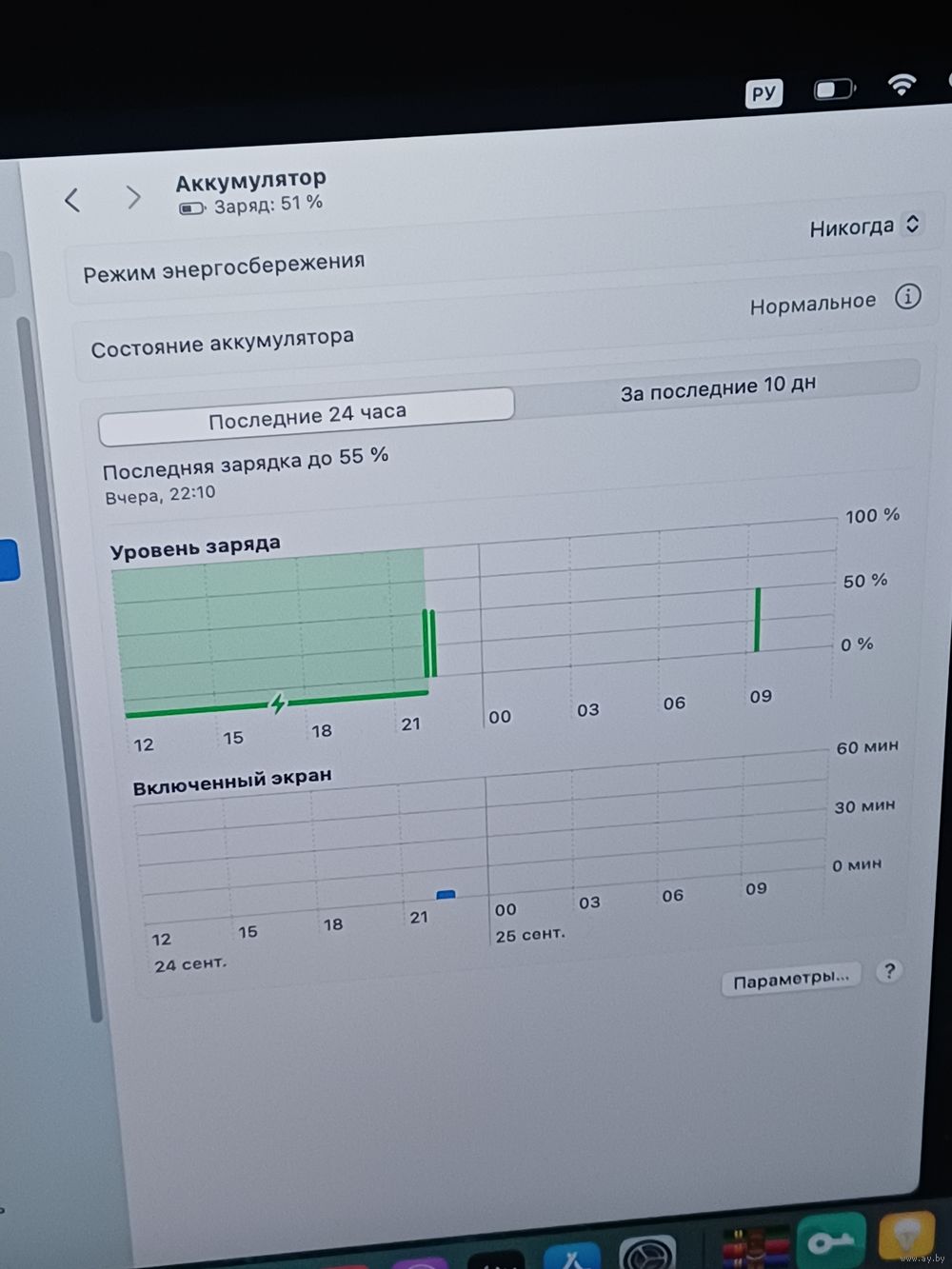
Task: Go back with the left chevron arrow
Action: (x=72, y=200)
